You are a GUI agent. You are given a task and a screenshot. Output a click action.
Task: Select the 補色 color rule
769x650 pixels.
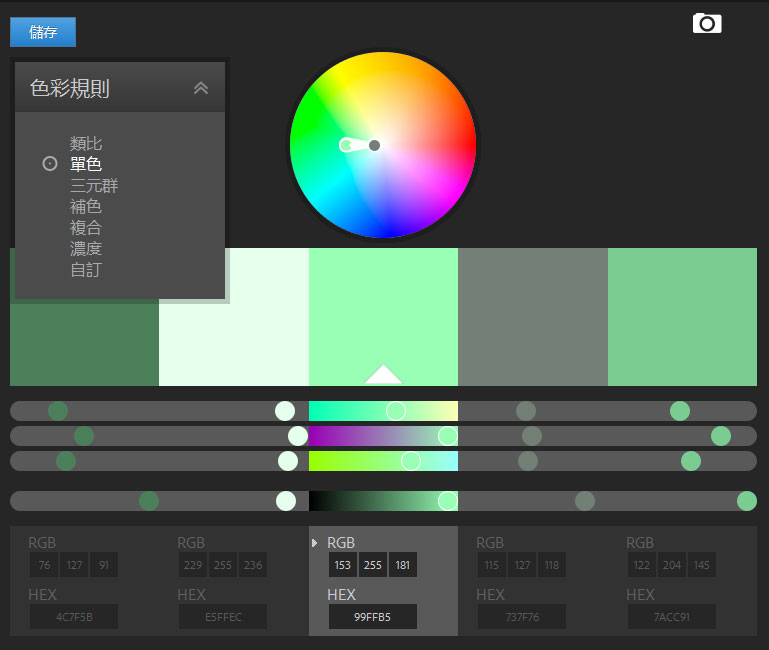86,207
